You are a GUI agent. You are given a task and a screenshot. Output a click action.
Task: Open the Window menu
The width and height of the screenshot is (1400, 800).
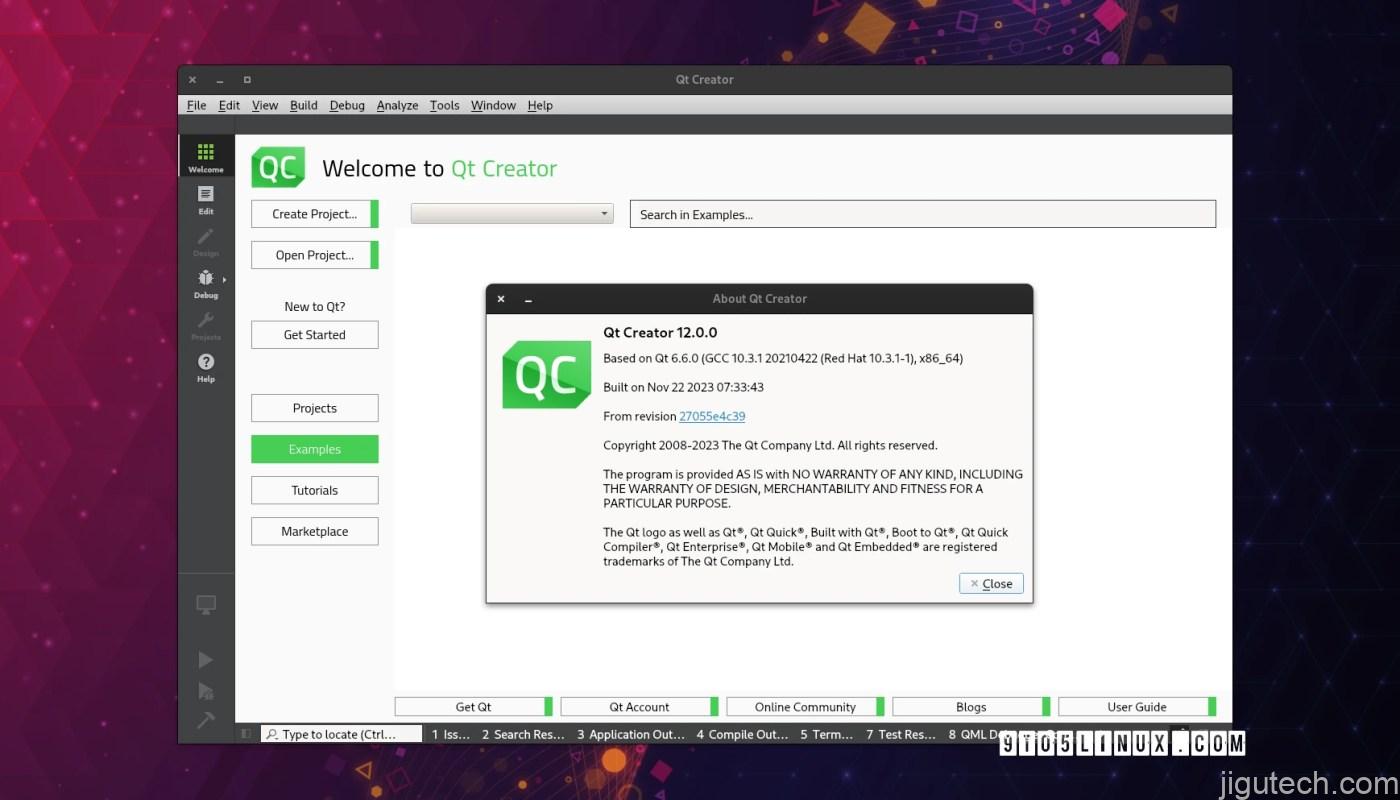493,105
